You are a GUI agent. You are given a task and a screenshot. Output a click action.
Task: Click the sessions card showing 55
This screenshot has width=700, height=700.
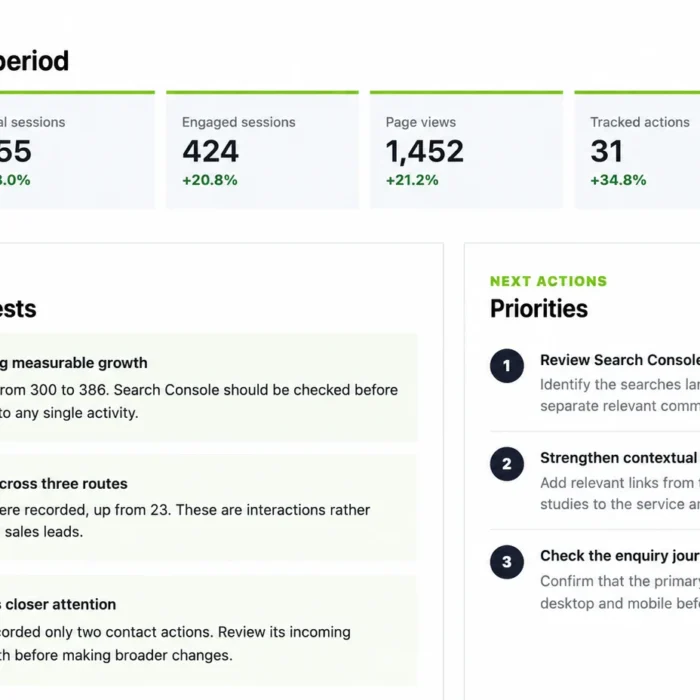pyautogui.click(x=77, y=150)
